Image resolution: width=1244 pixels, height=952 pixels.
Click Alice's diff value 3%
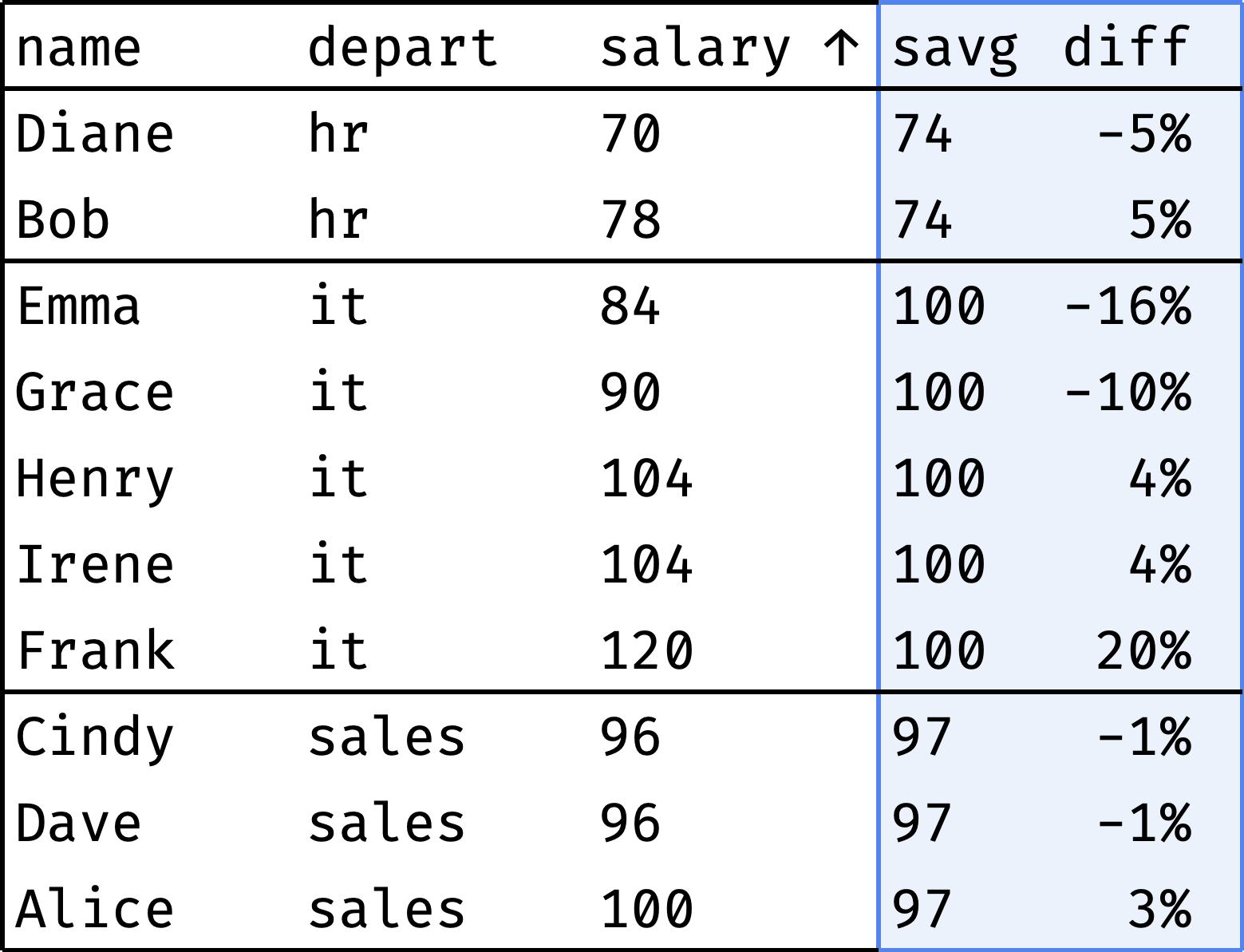tap(1160, 909)
